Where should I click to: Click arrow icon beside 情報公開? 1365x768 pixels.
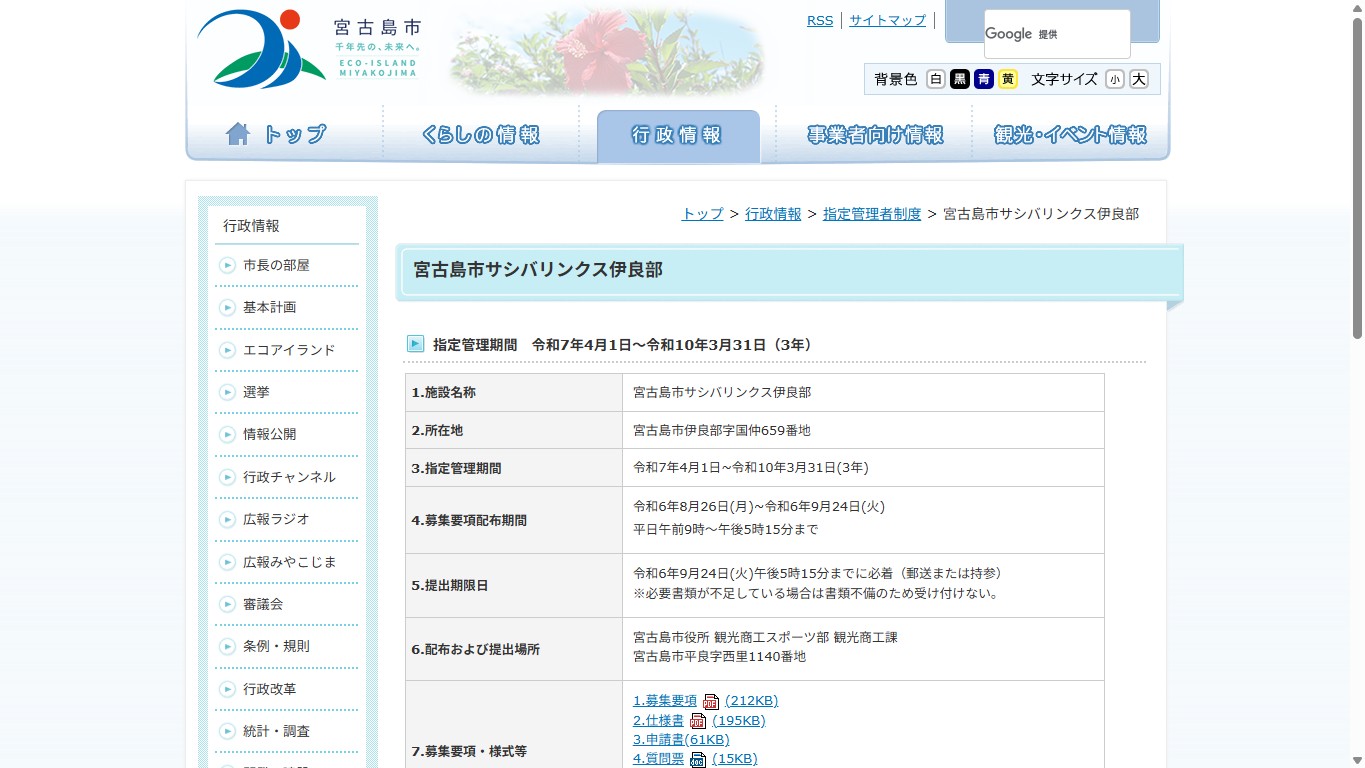(x=227, y=434)
